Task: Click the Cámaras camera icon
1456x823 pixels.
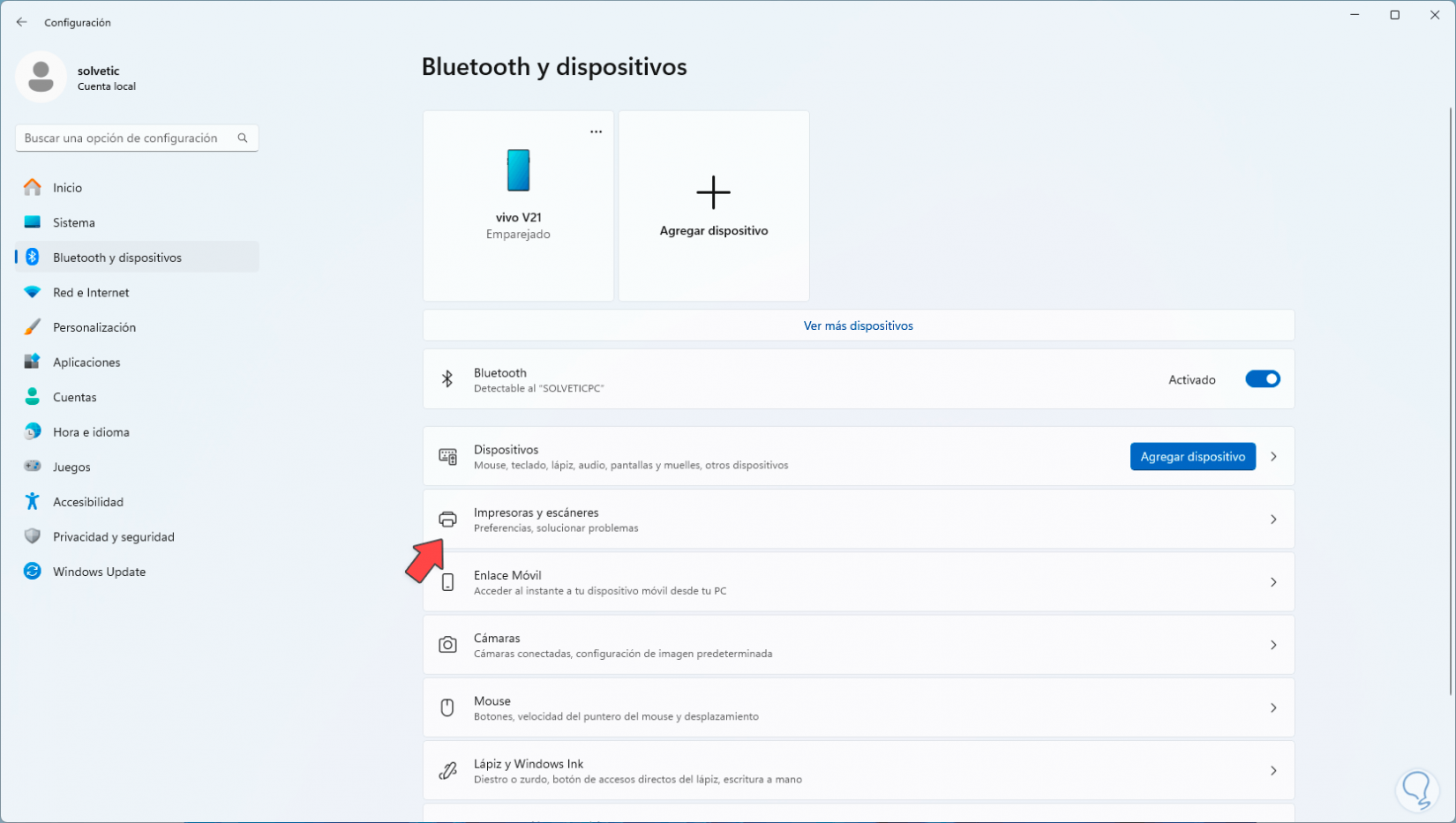Action: [448, 645]
